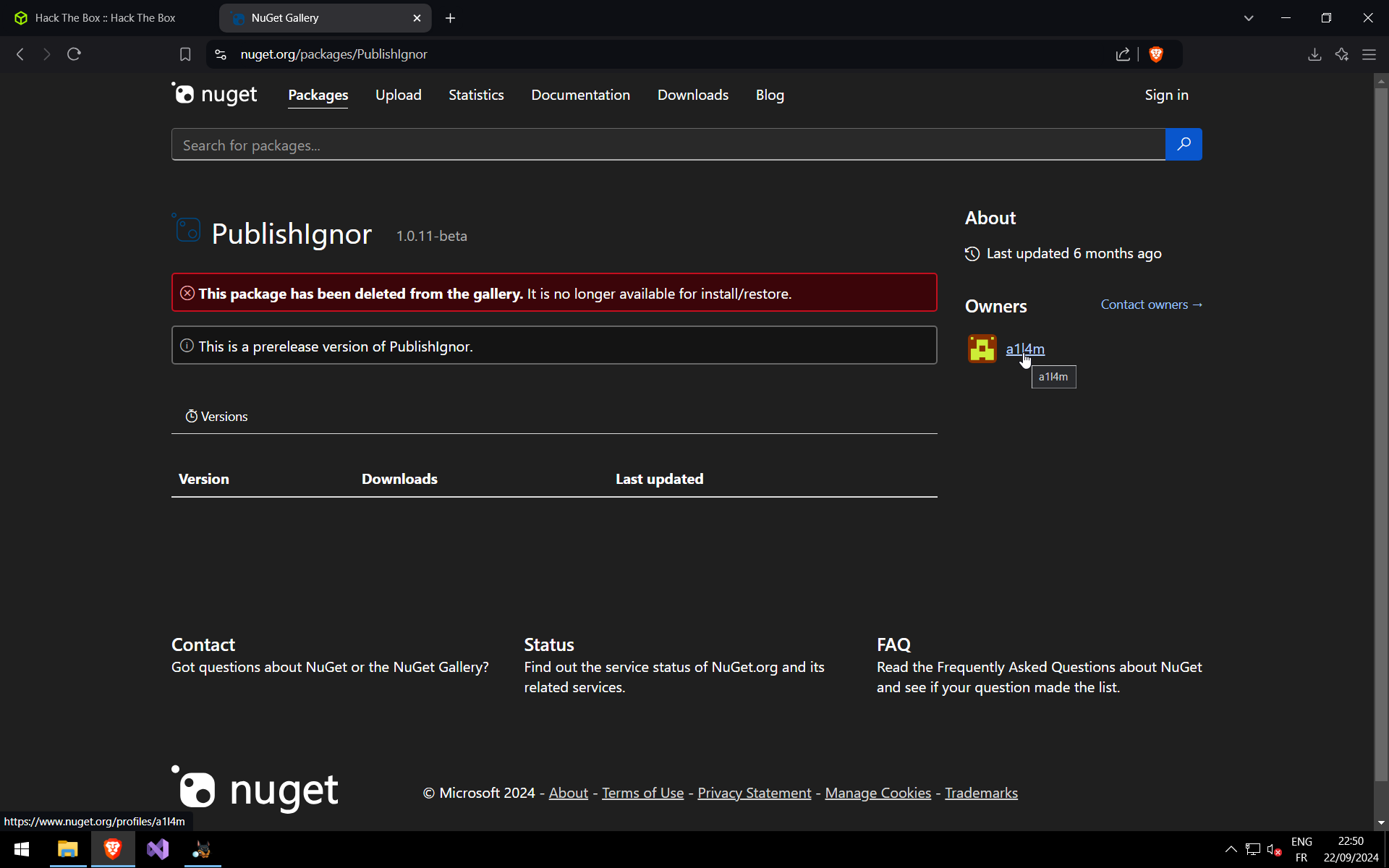Click the blue search magnifier button
The width and height of the screenshot is (1389, 868).
[x=1184, y=145]
